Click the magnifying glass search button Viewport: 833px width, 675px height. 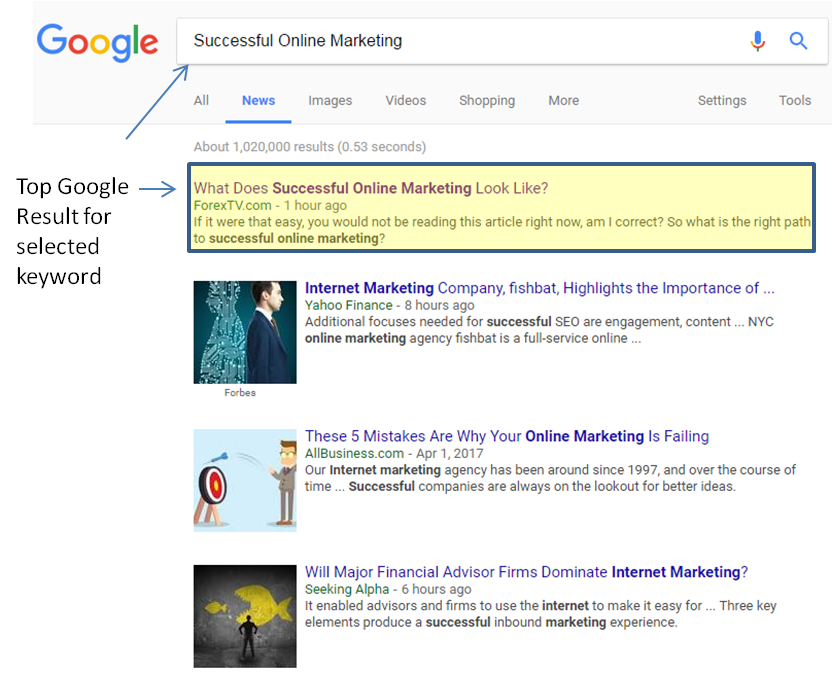coord(798,41)
